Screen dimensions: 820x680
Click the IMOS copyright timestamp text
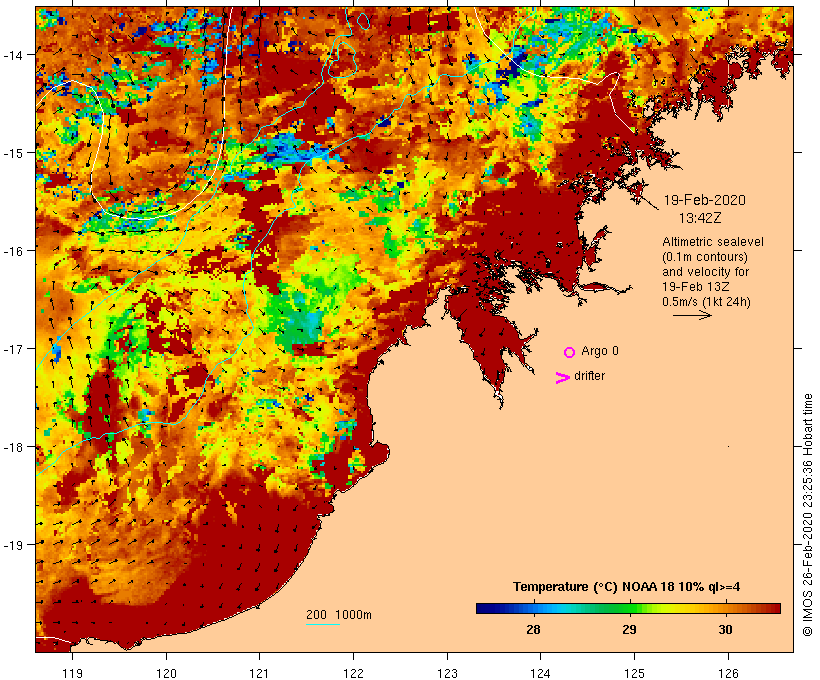[x=807, y=515]
